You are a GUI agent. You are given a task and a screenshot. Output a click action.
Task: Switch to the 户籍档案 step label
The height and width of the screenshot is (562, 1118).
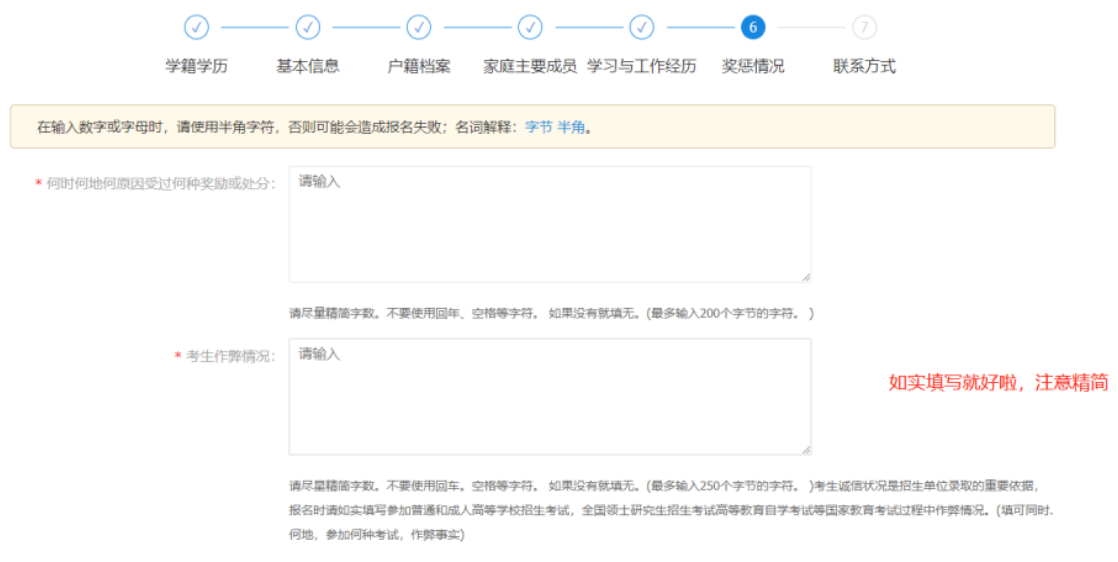tap(419, 66)
